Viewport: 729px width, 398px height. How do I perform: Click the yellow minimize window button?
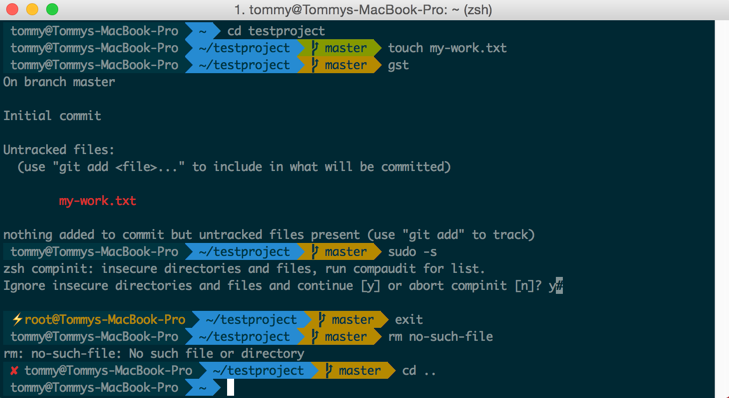point(32,9)
